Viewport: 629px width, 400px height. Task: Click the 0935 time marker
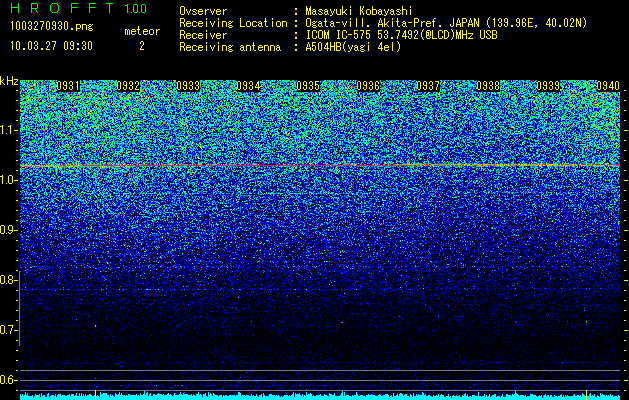click(308, 86)
